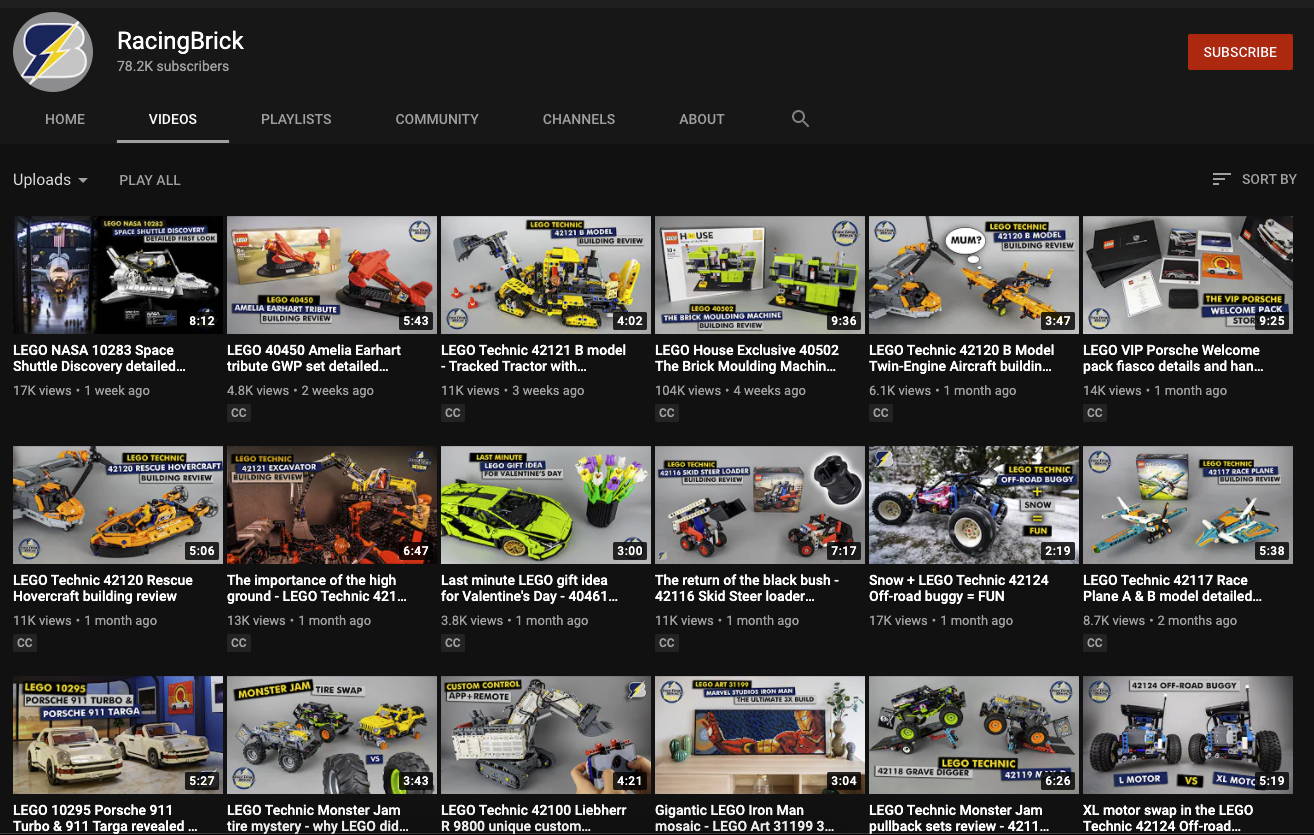Click CC badge under Skid Steer loader video
Image resolution: width=1314 pixels, height=835 pixels.
(666, 642)
